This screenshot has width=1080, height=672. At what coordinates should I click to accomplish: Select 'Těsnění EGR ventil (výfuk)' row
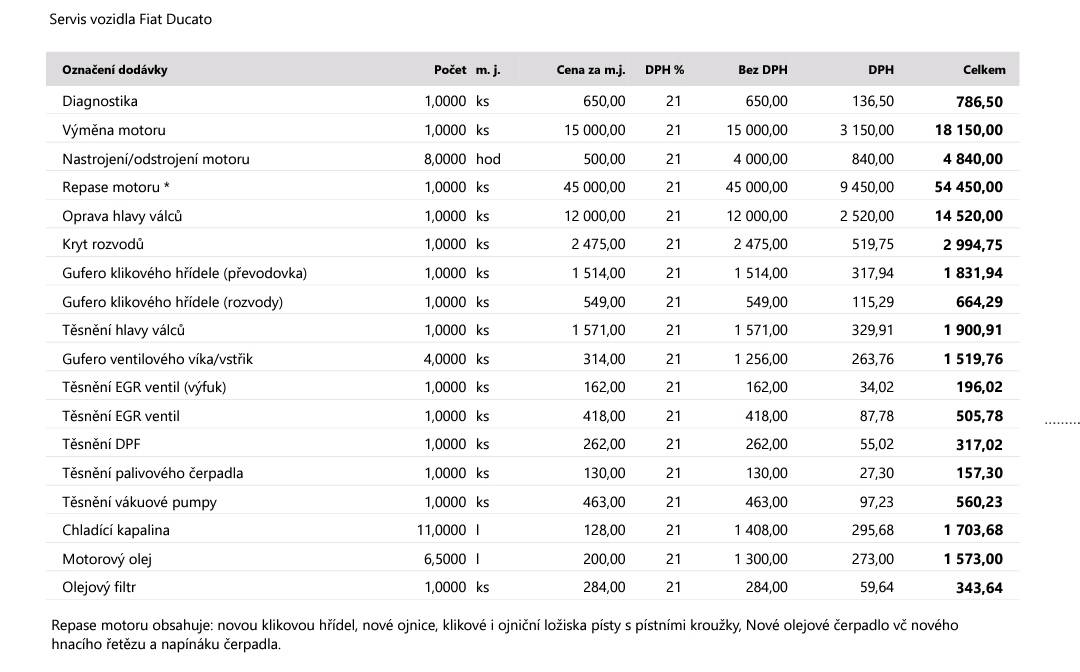[532, 387]
